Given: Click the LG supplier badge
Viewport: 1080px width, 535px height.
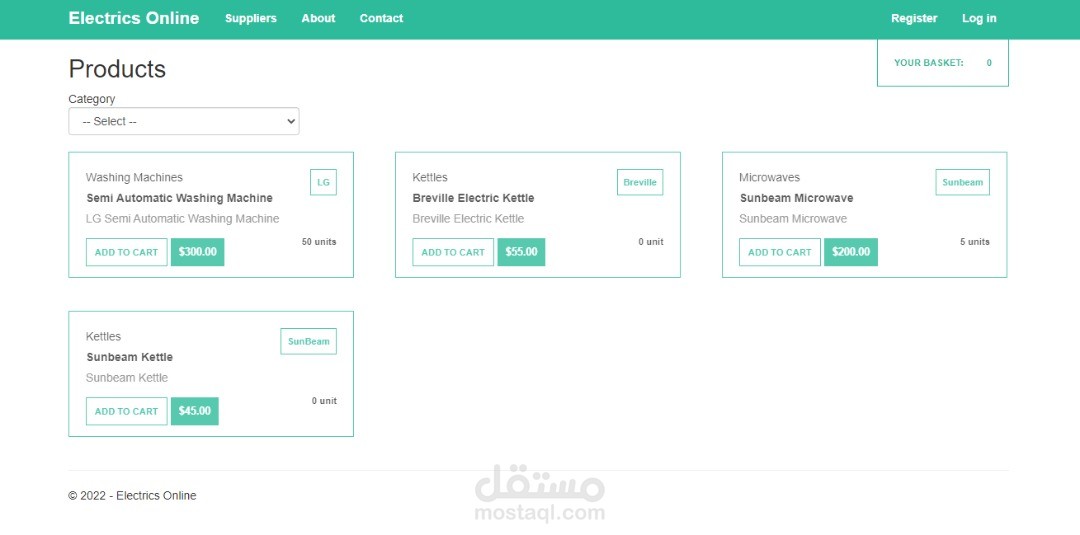Looking at the screenshot, I should (323, 182).
